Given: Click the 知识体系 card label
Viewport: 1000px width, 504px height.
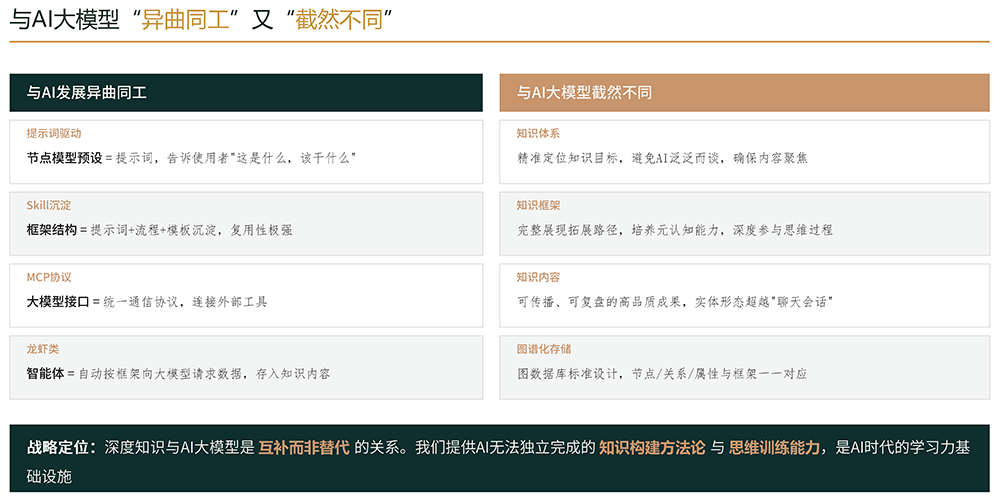Looking at the screenshot, I should [538, 133].
